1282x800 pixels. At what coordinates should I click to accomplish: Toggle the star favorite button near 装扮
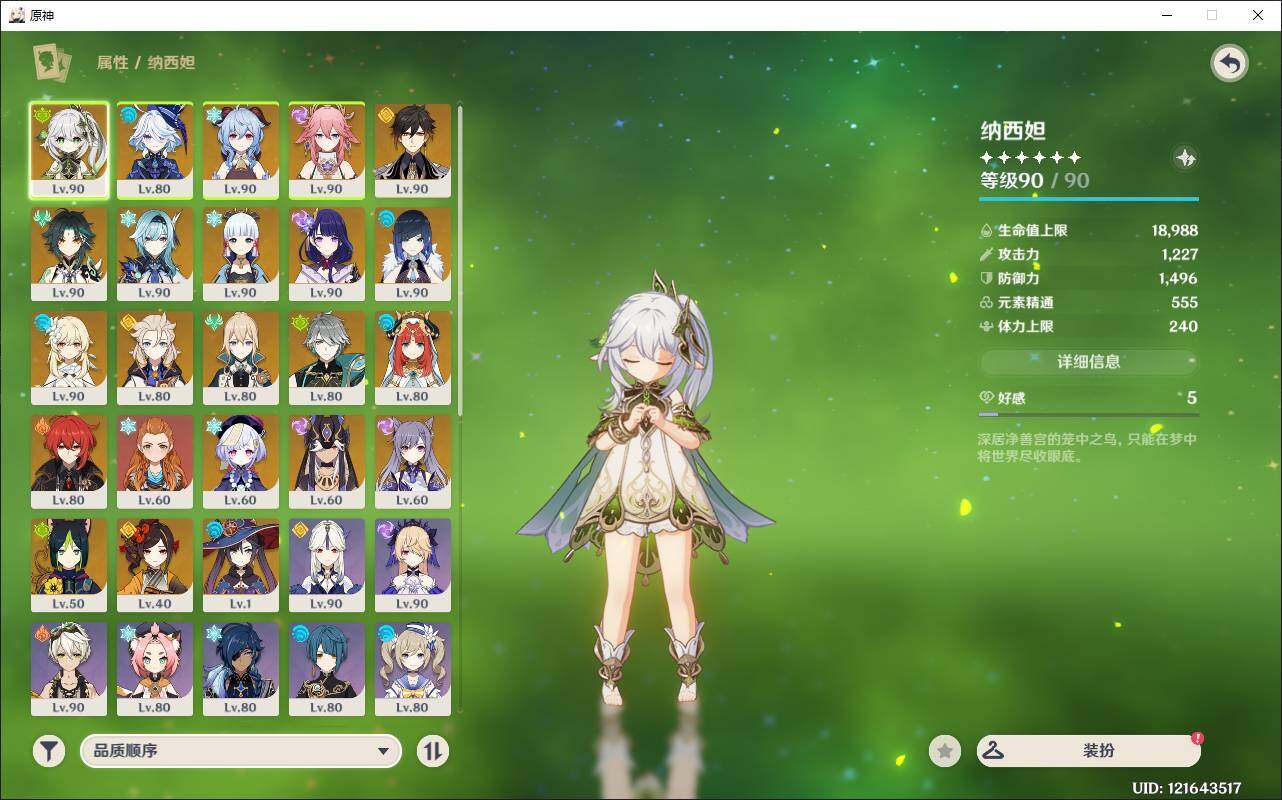[x=945, y=751]
